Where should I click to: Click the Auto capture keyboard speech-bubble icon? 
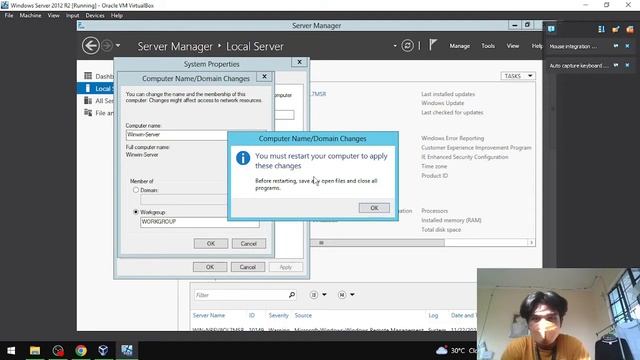click(616, 65)
